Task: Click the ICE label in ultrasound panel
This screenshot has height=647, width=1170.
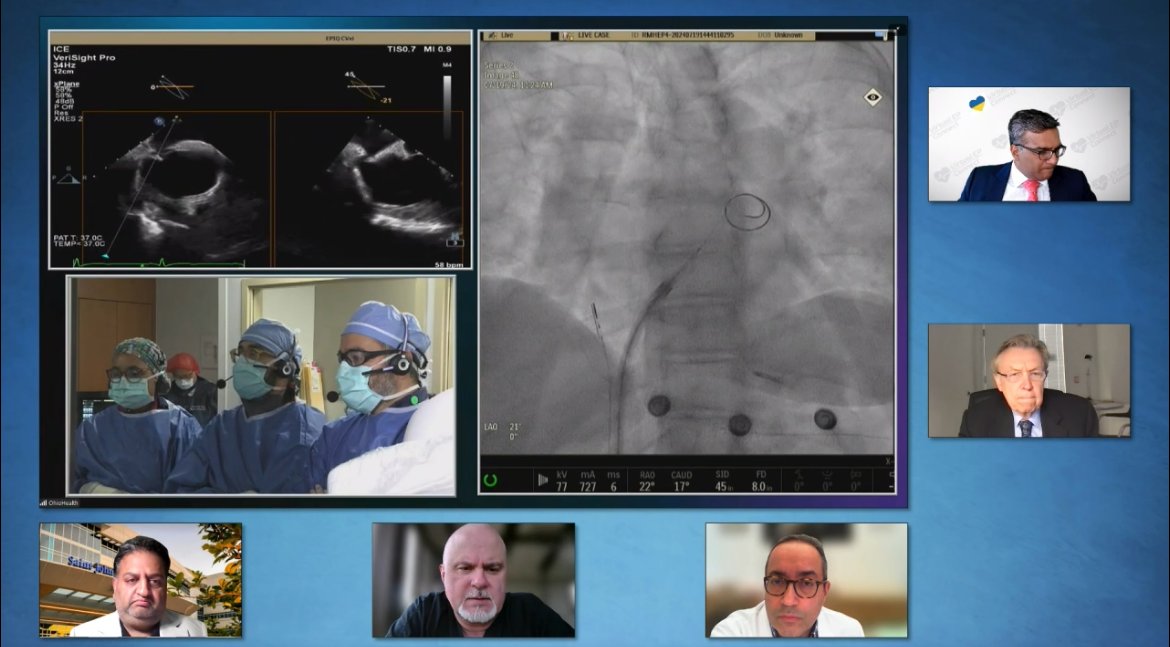Action: click(x=60, y=49)
